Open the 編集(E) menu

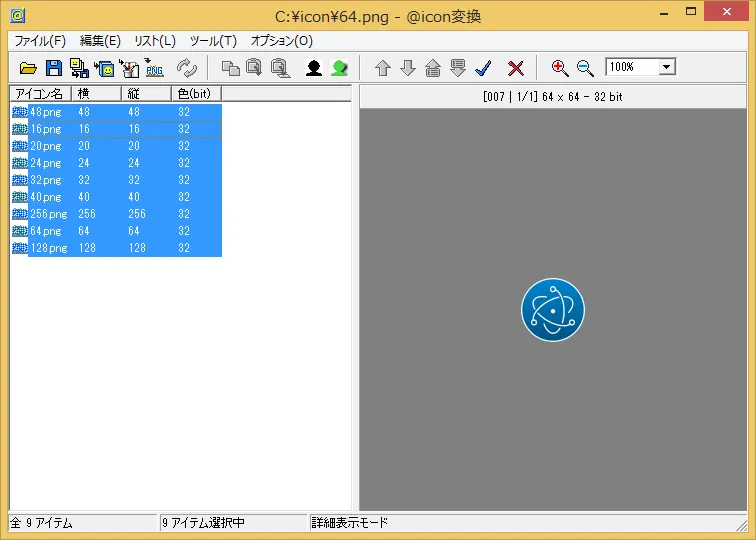click(x=100, y=41)
